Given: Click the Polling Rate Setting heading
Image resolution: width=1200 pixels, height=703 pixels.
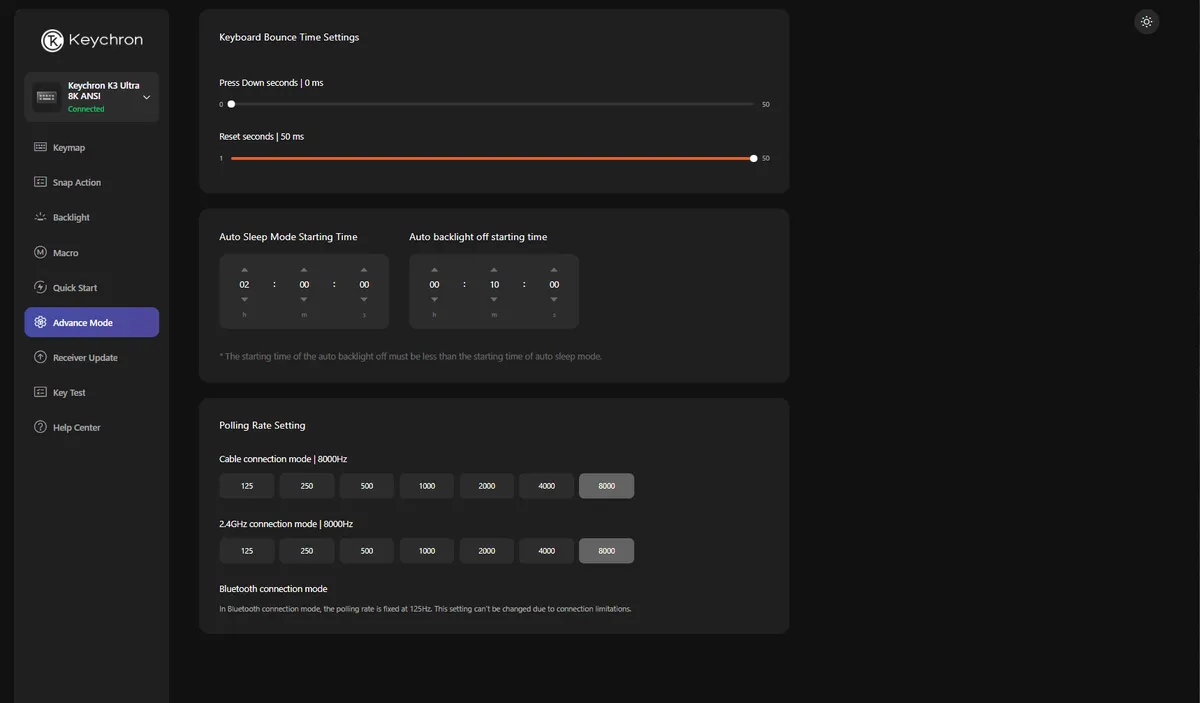Looking at the screenshot, I should tap(262, 425).
